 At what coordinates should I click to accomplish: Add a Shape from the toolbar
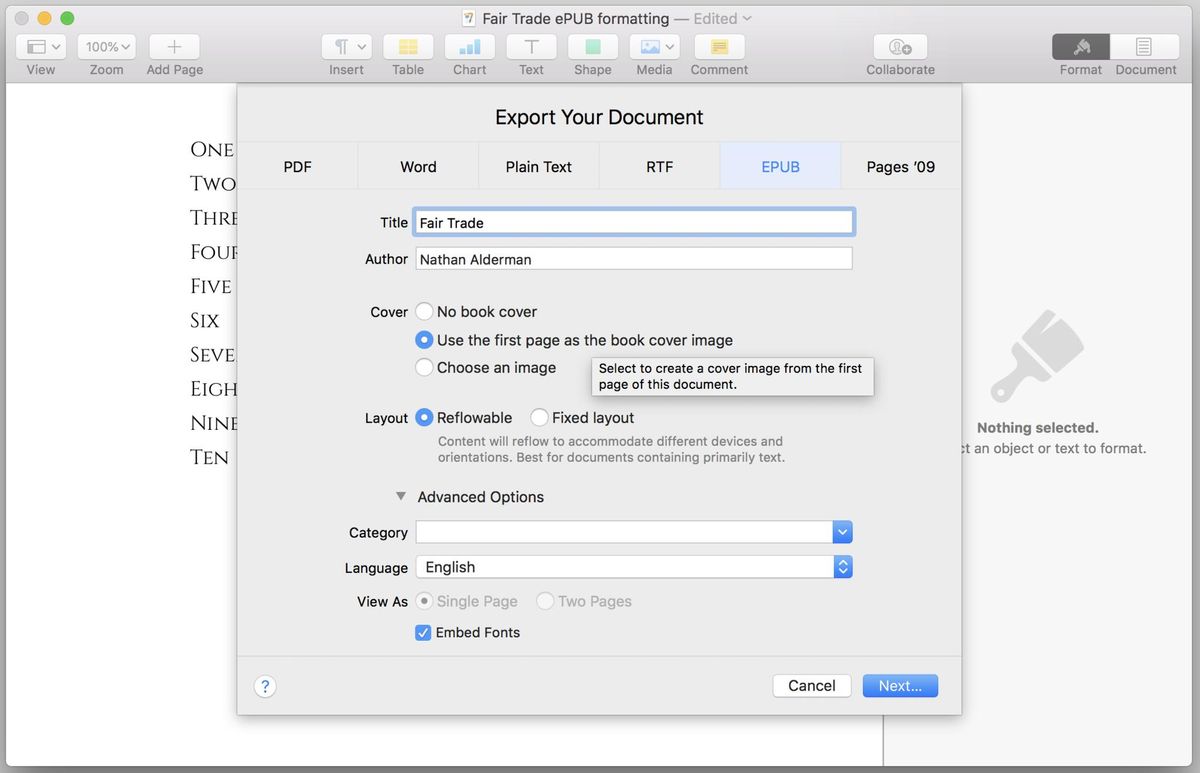592,46
